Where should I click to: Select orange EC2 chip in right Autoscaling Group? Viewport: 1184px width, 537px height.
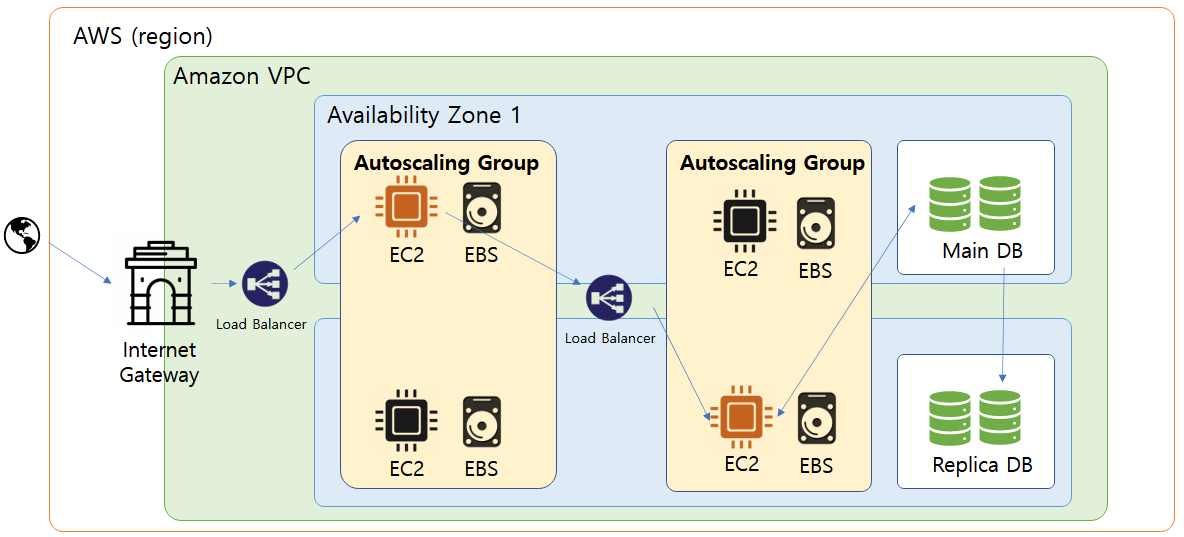(x=740, y=416)
